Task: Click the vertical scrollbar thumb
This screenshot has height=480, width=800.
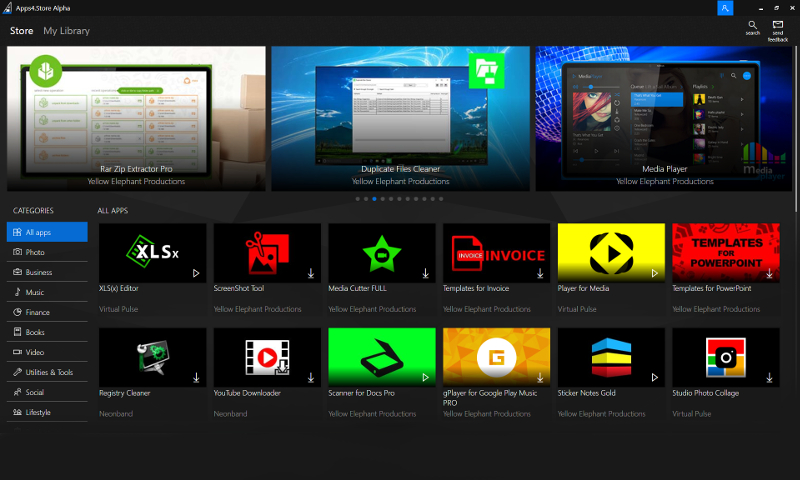Action: tap(796, 129)
